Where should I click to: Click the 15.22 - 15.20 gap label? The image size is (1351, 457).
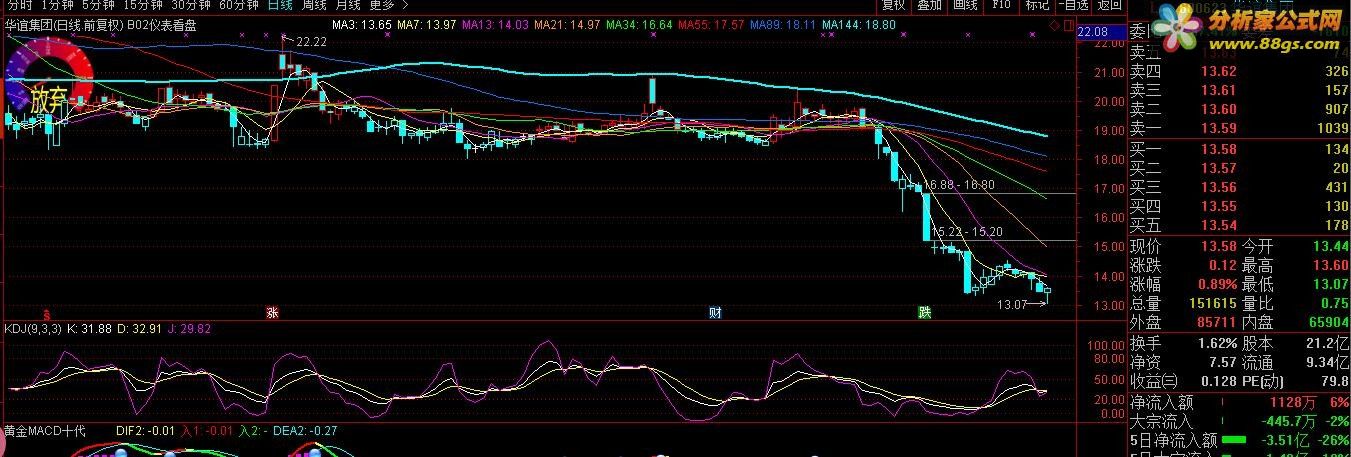coord(967,231)
